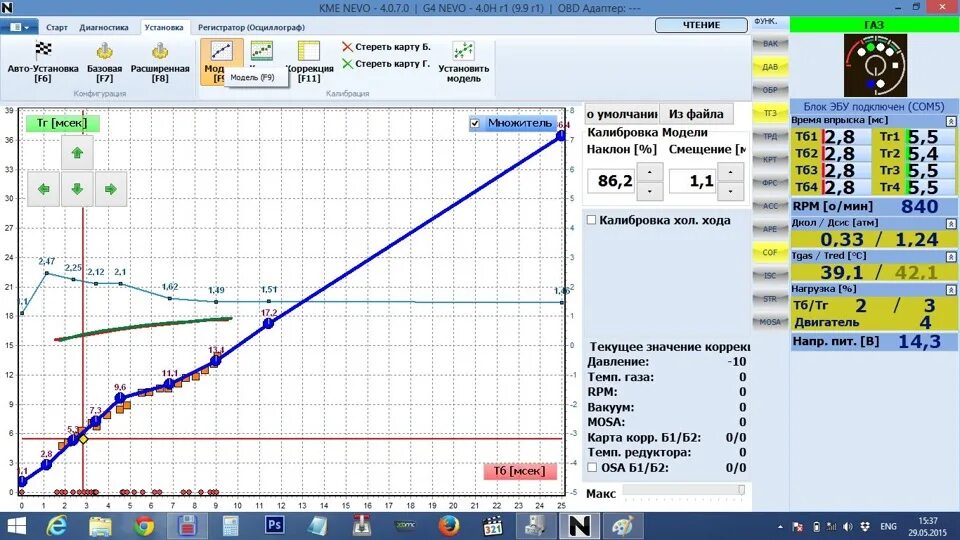This screenshot has height=540, width=960.
Task: Select the model curve point labeled 9,6
Action: [x=120, y=398]
